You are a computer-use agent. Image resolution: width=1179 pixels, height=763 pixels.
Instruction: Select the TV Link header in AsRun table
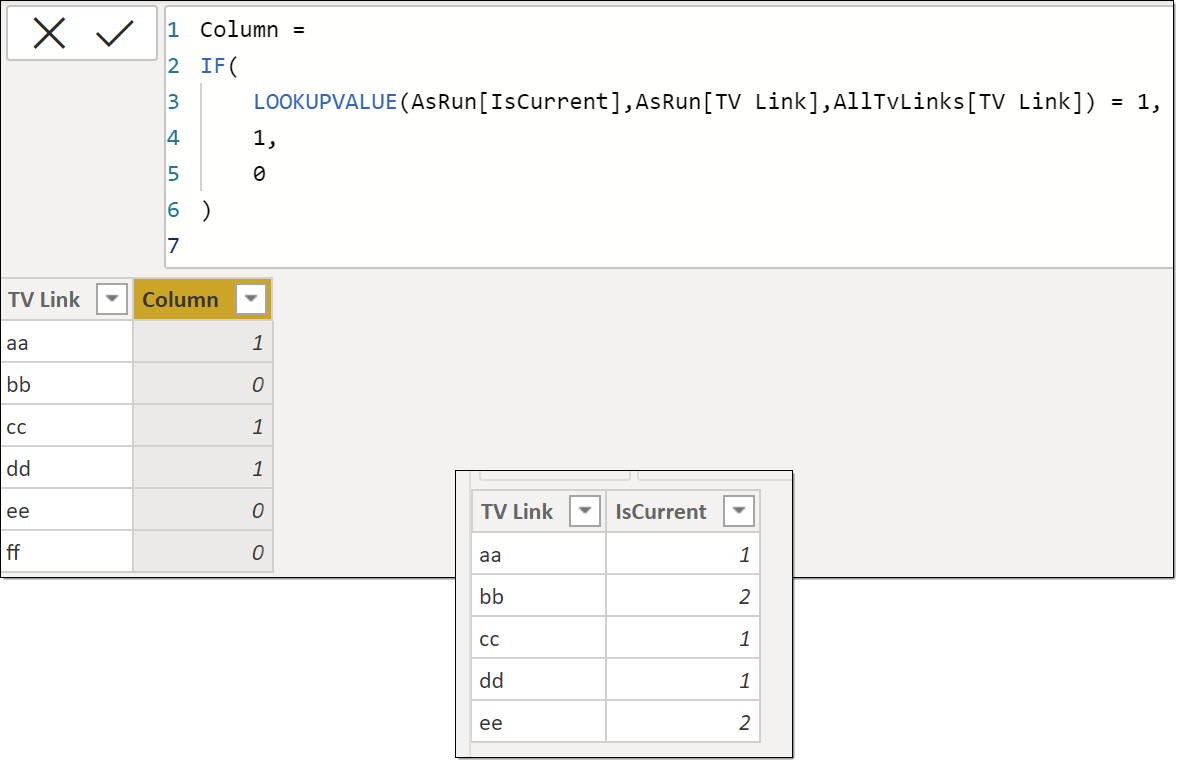(538, 511)
